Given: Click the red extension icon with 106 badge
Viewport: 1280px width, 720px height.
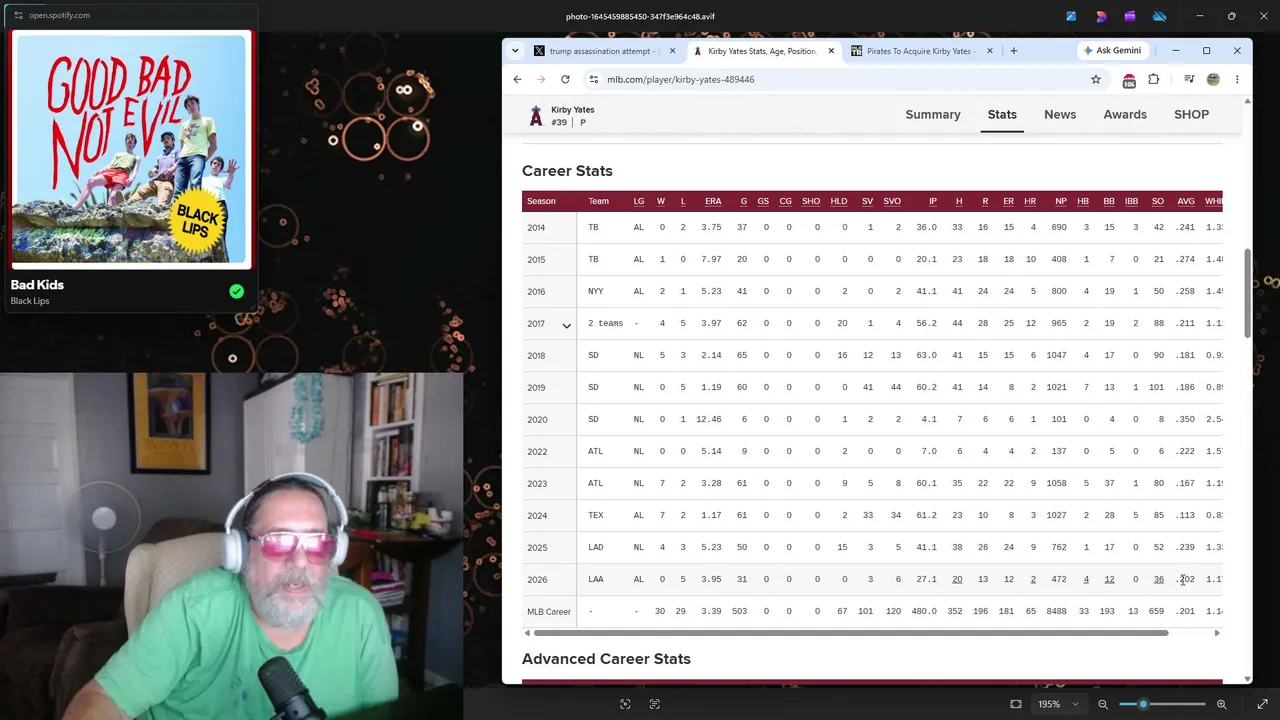Looking at the screenshot, I should point(1129,80).
